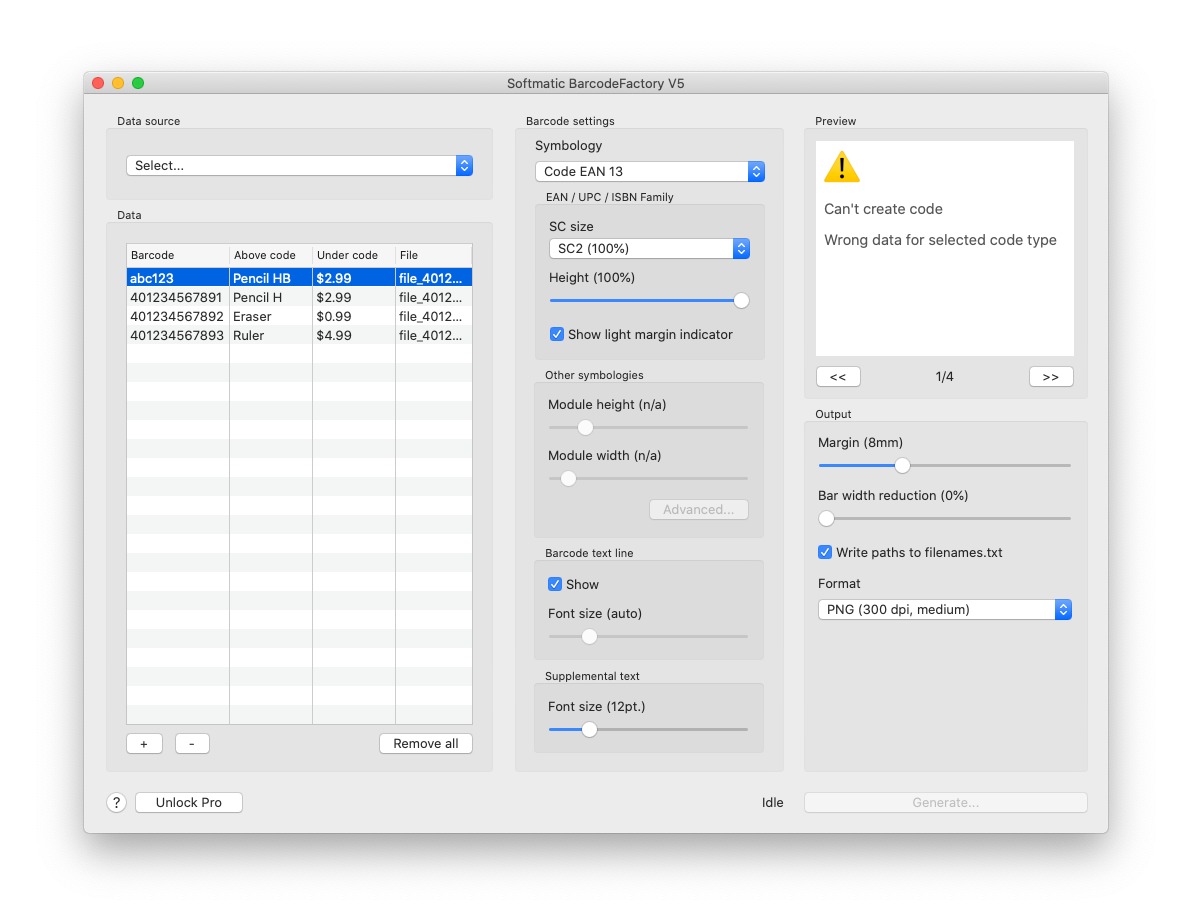Click the Unlock Pro button
The height and width of the screenshot is (914, 1192).
(x=189, y=802)
